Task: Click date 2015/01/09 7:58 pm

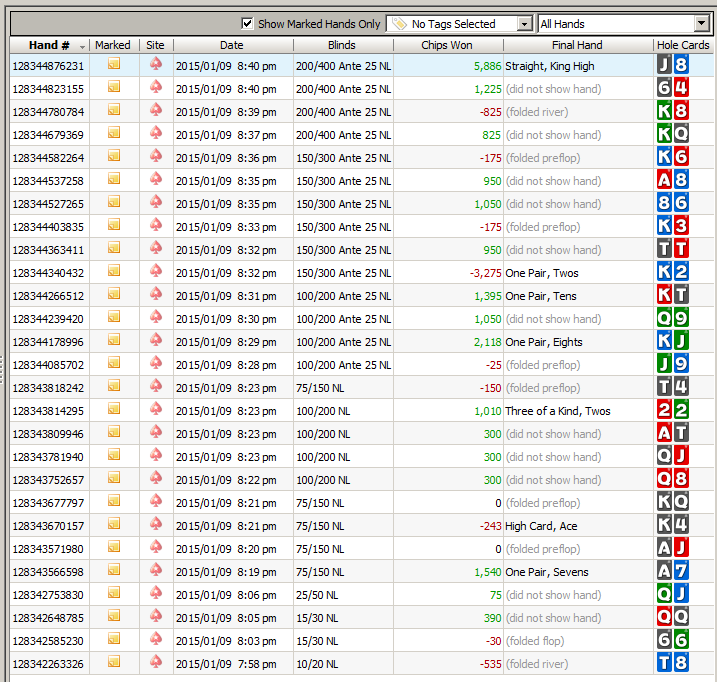Action: point(226,664)
